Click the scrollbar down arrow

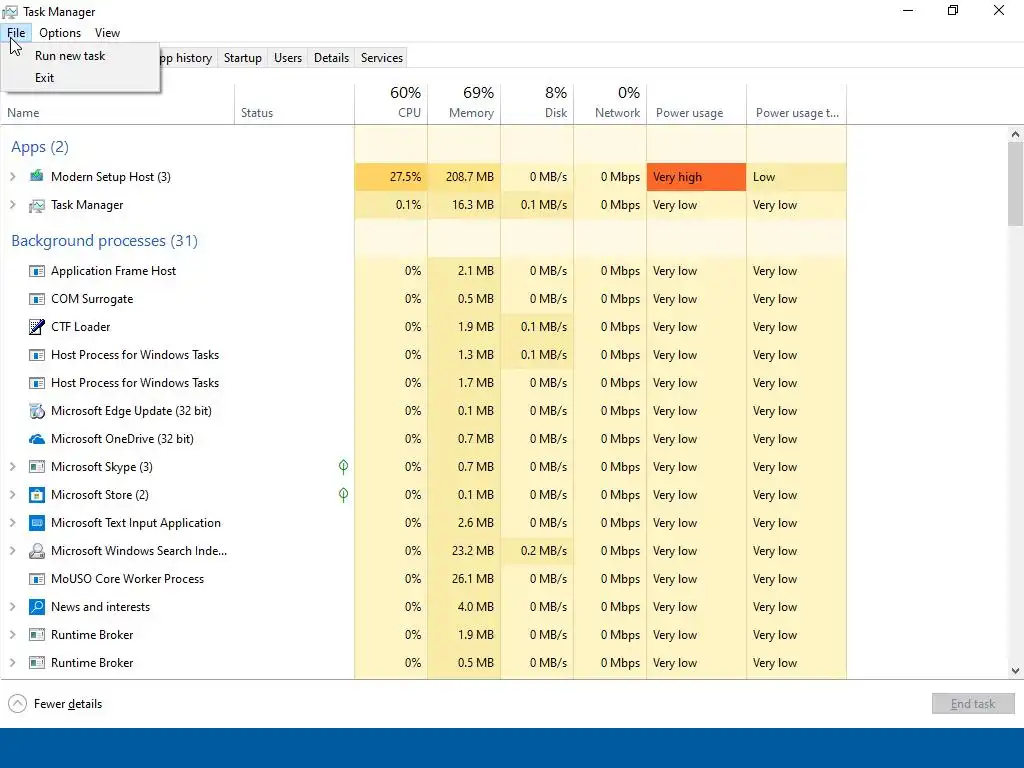[x=1015, y=671]
